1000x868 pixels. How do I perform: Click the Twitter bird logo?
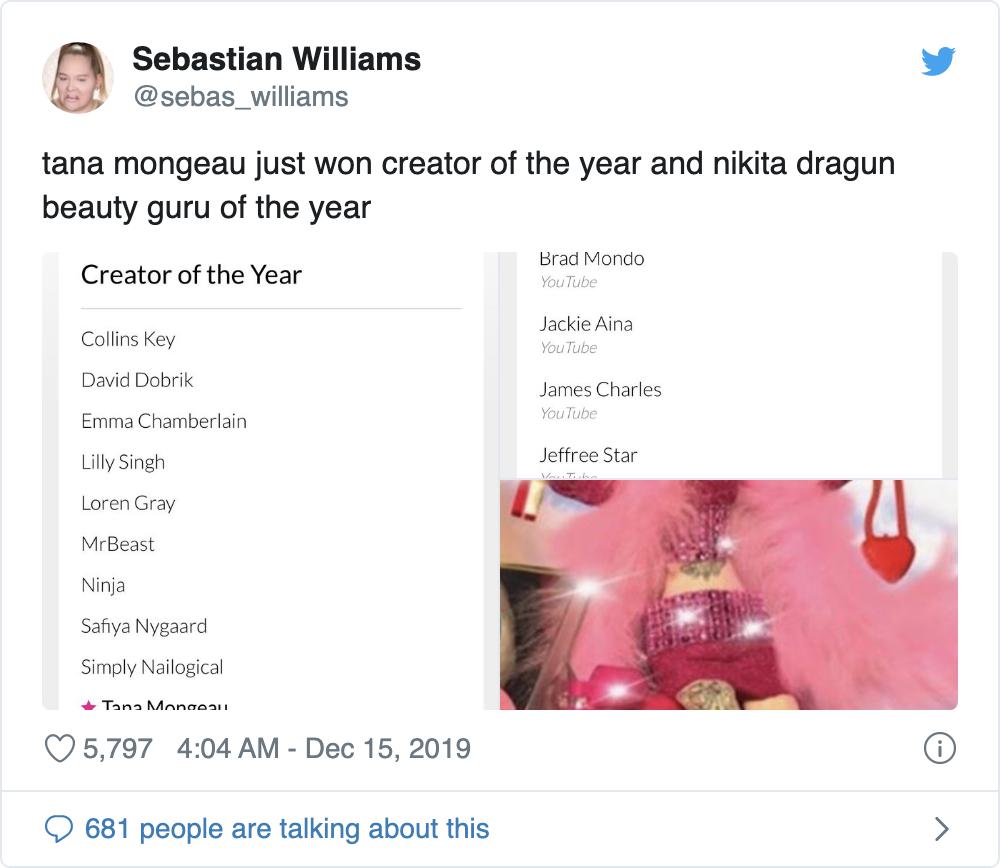(937, 62)
